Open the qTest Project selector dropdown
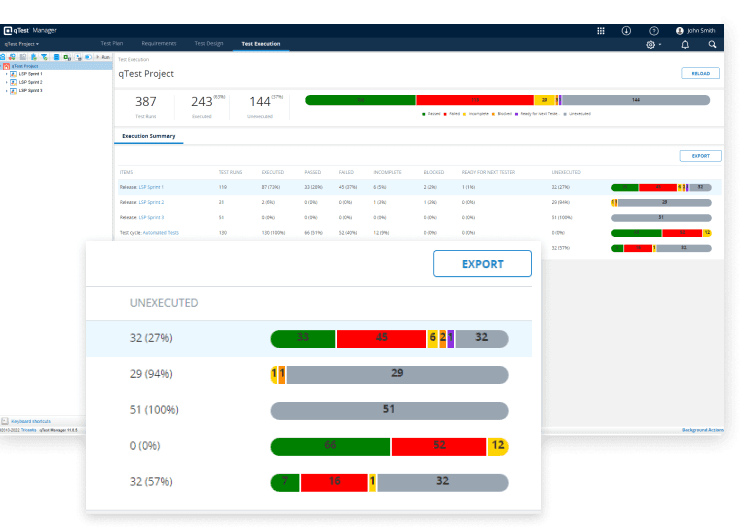 coord(21,44)
